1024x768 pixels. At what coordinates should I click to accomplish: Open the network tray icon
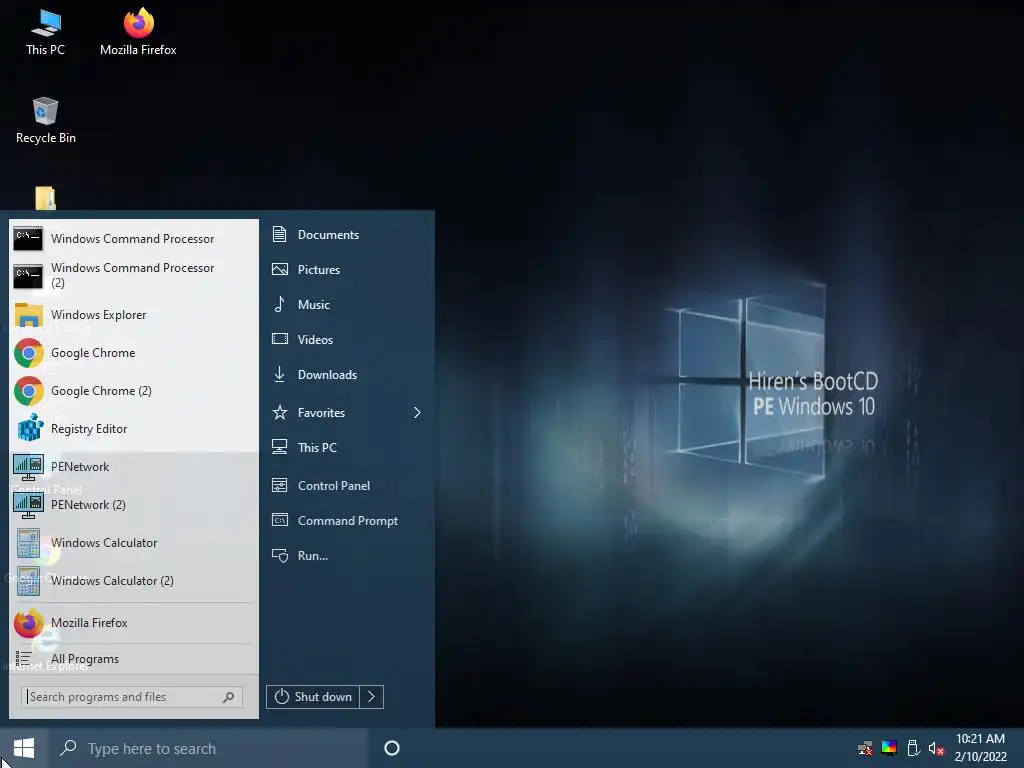point(865,748)
